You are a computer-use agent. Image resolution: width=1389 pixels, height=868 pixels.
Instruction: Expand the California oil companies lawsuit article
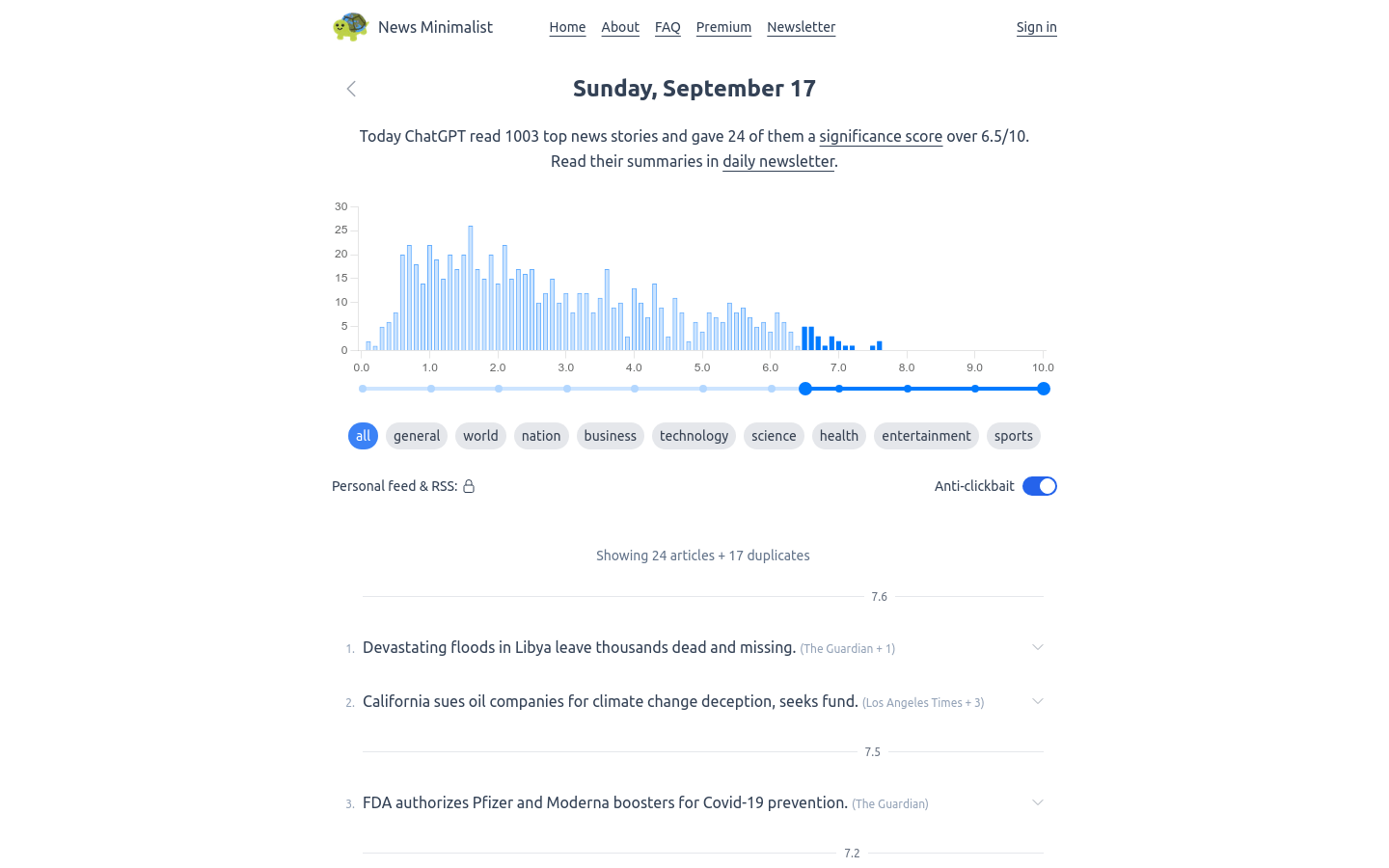pos(1037,701)
